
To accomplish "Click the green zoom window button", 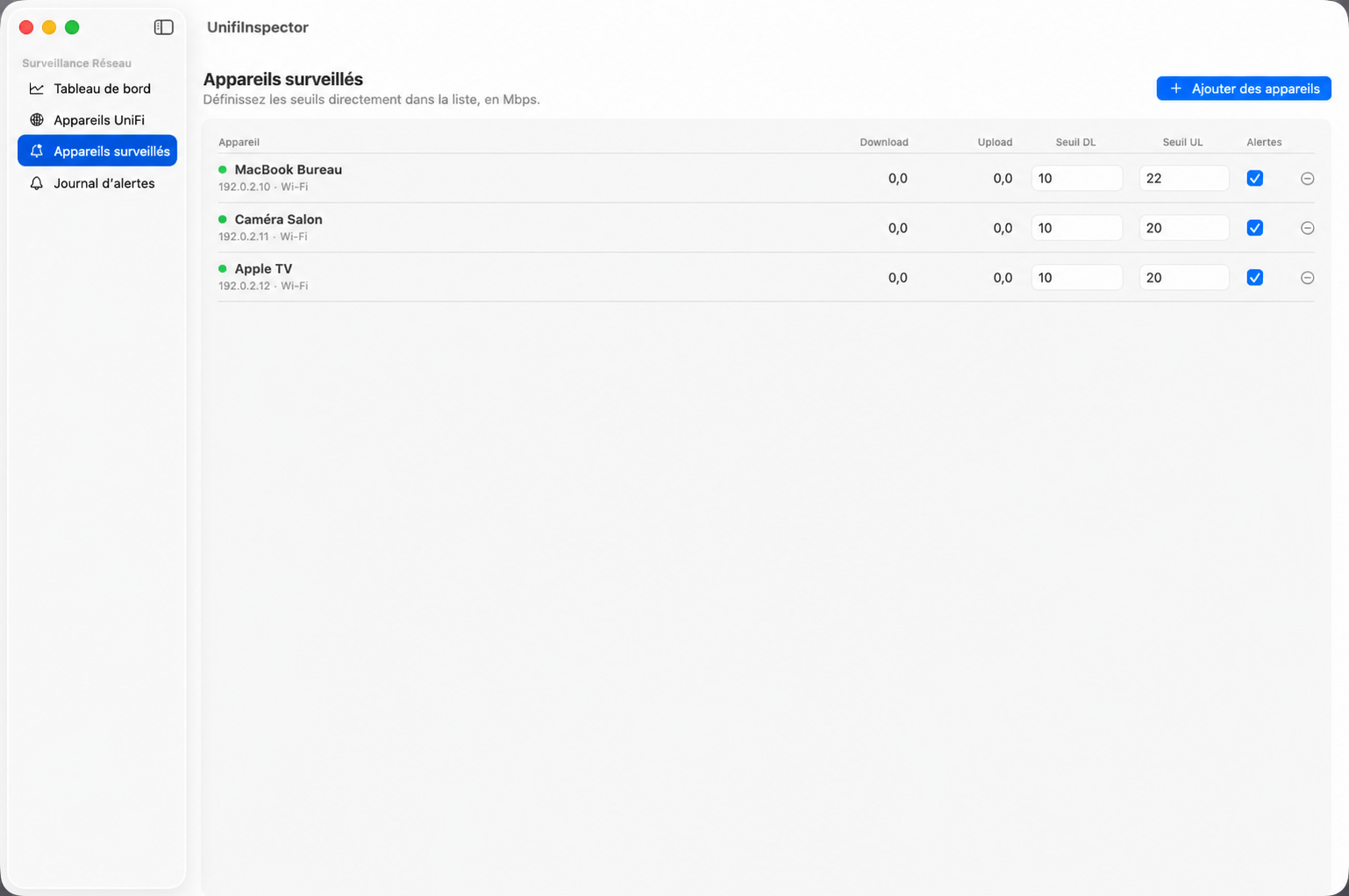I will [72, 27].
